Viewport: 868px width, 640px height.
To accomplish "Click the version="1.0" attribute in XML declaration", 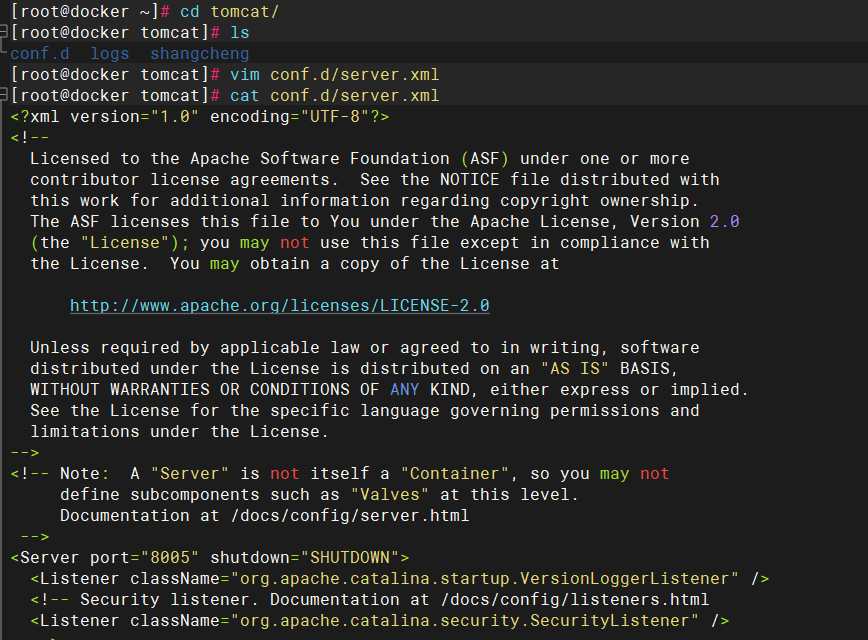I will (135, 116).
